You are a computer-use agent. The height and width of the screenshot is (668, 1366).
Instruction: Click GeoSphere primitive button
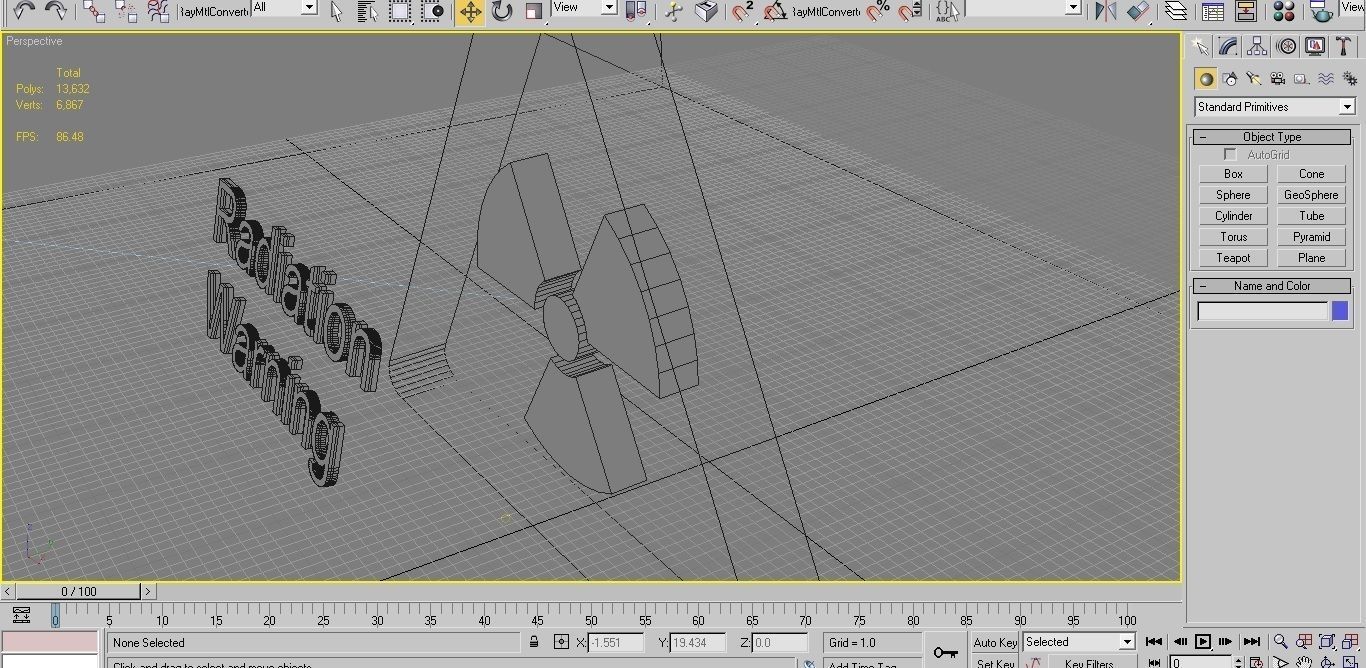1311,195
